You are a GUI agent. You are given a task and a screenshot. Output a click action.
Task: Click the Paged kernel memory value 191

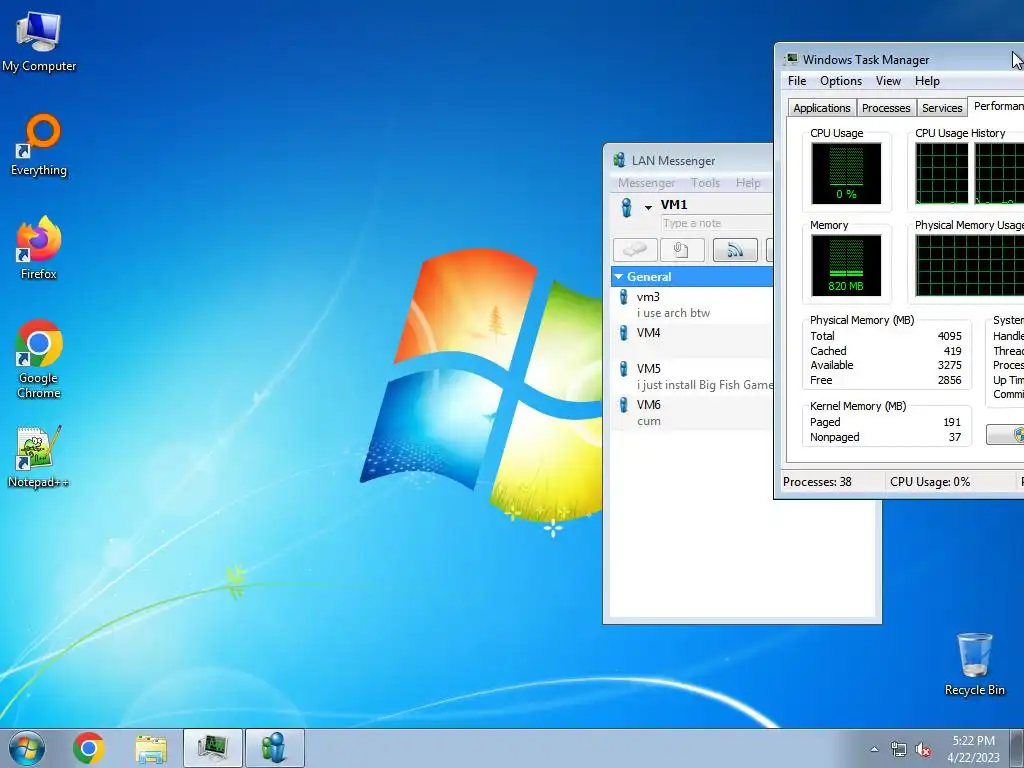[x=952, y=422]
